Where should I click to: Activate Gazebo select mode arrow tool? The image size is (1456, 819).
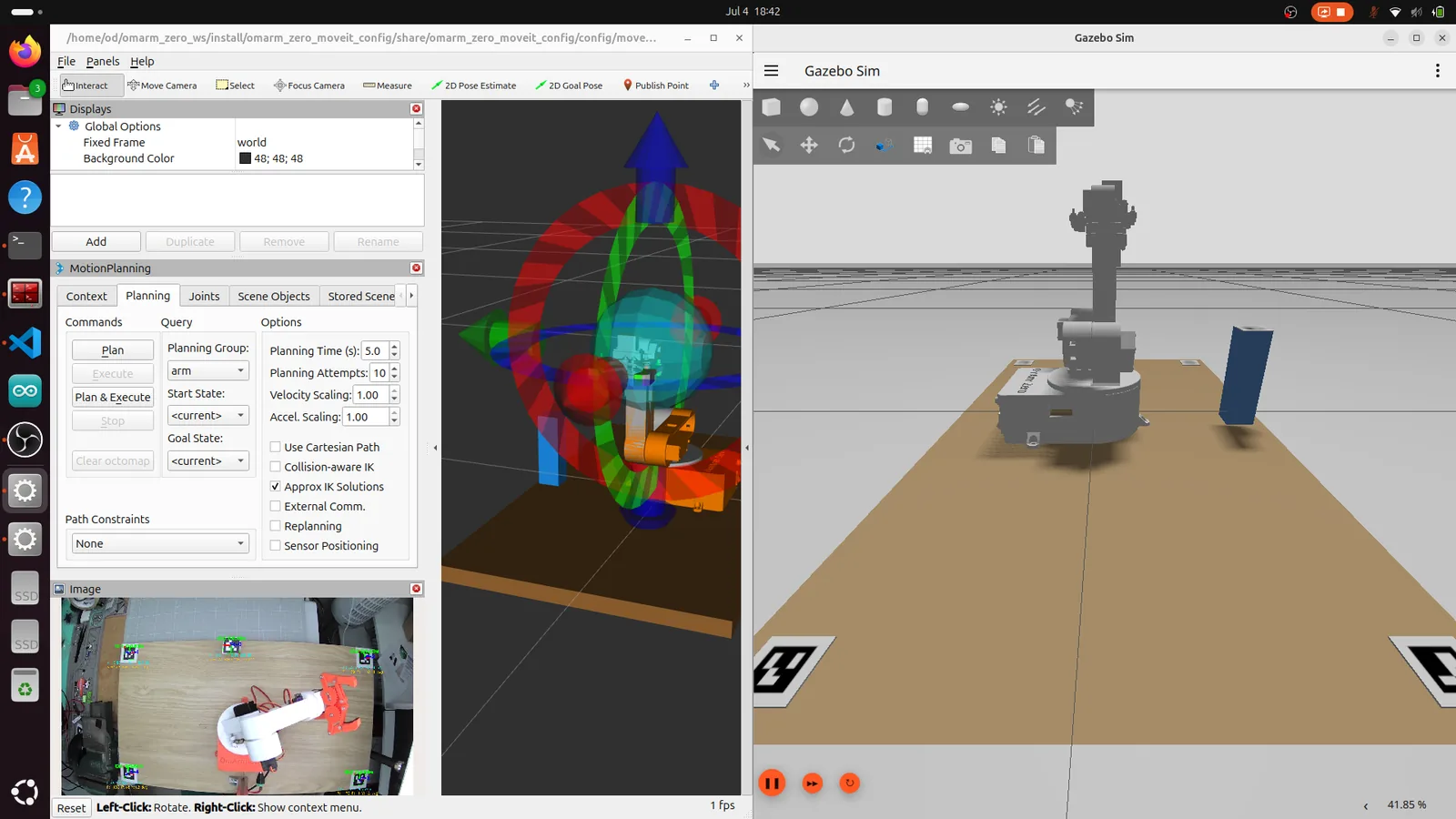[x=772, y=146]
